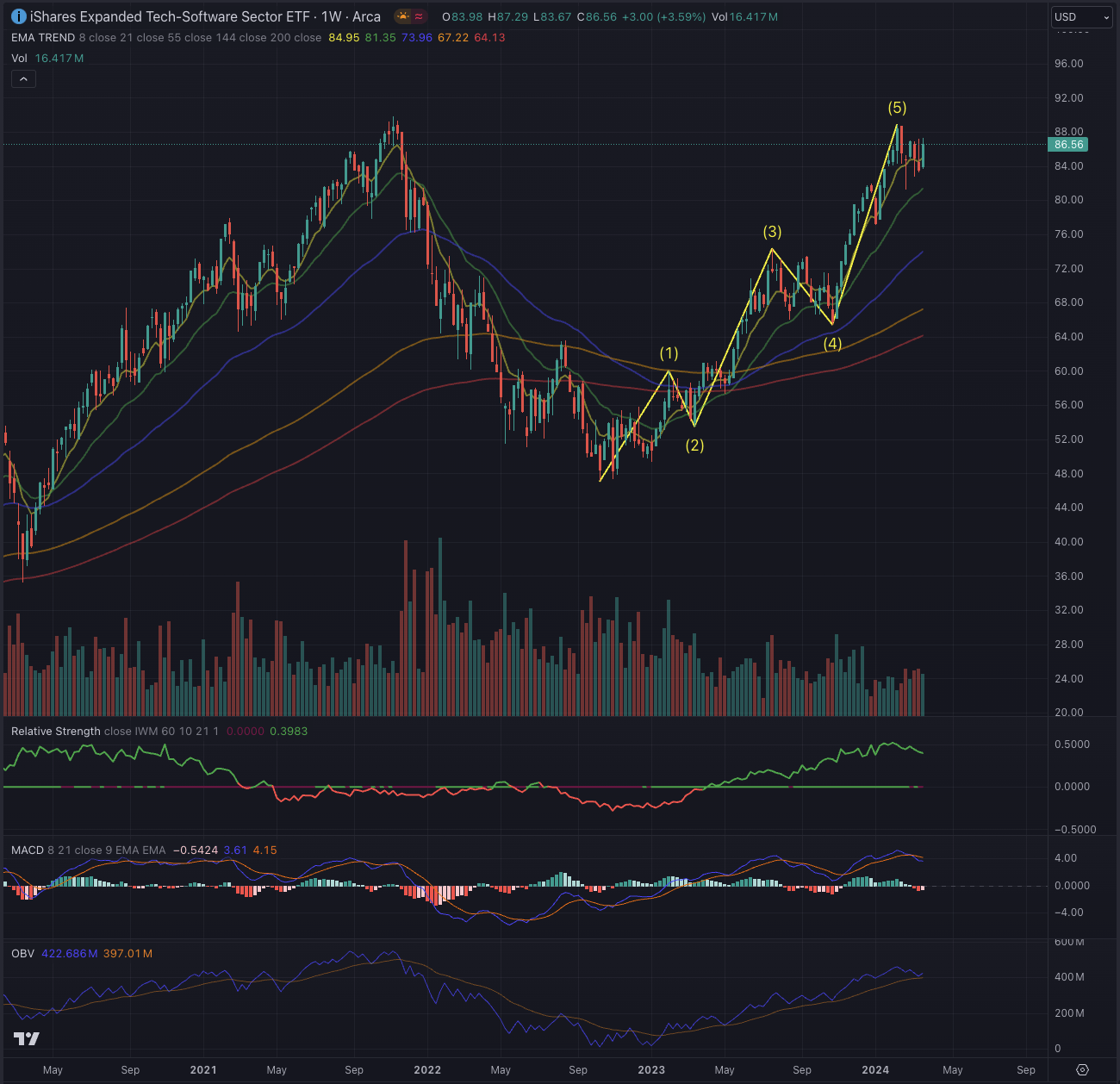
Task: Click the price change +3.00 (+3.59%)
Action: pyautogui.click(x=663, y=17)
